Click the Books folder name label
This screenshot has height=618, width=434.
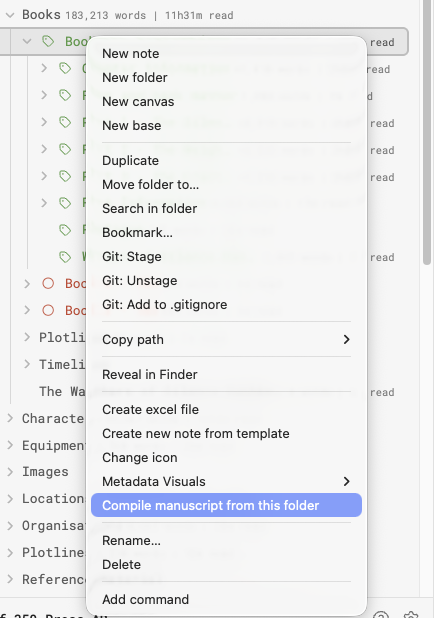pos(41,15)
